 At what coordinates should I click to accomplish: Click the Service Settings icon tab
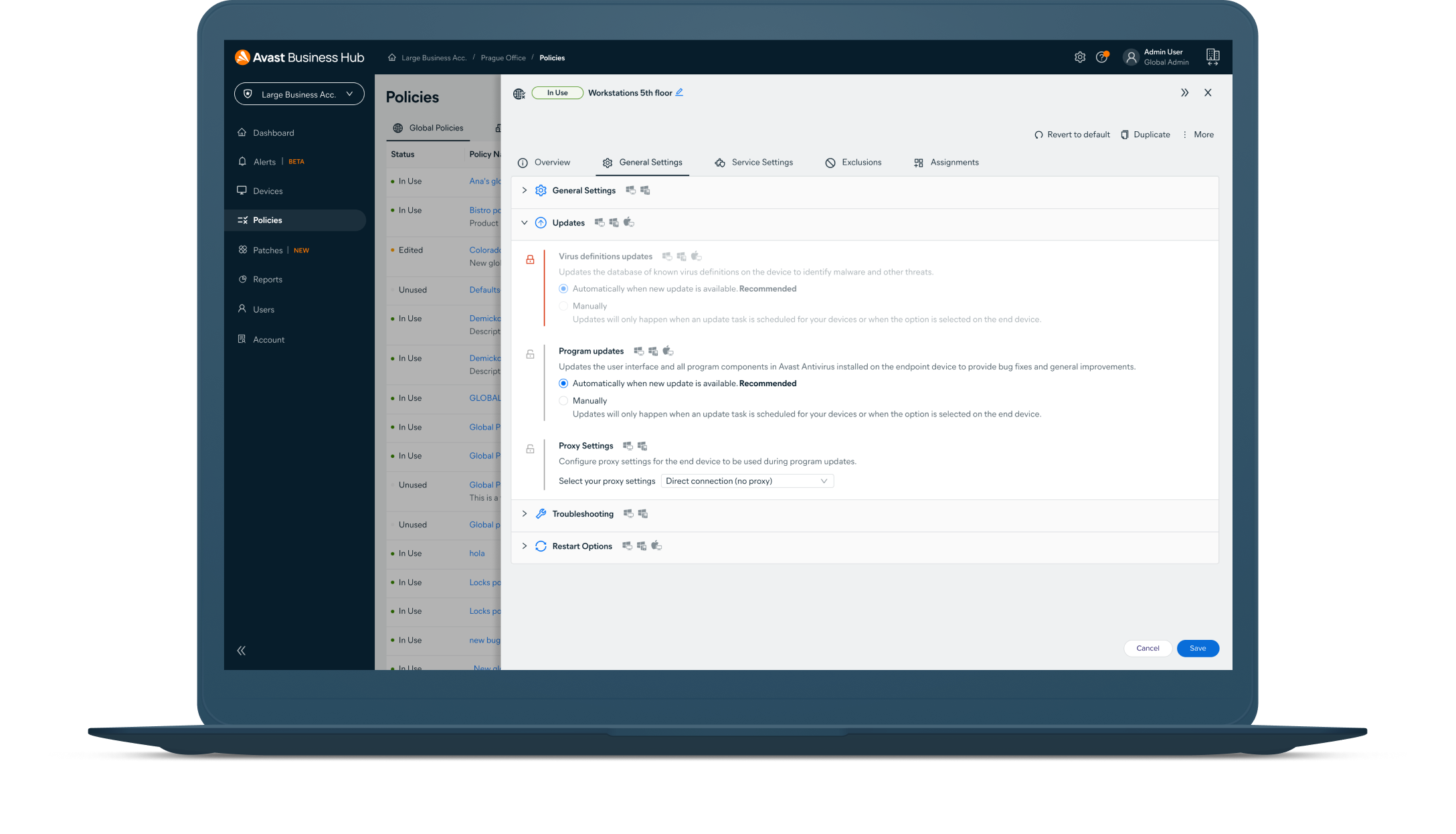point(753,162)
